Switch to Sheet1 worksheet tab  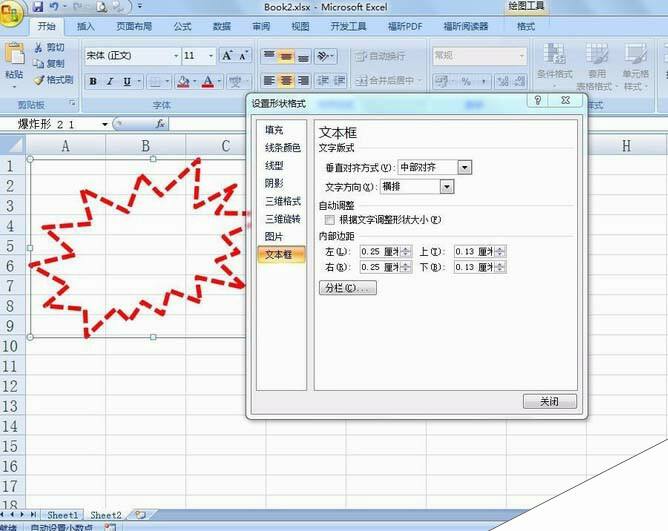[63, 515]
